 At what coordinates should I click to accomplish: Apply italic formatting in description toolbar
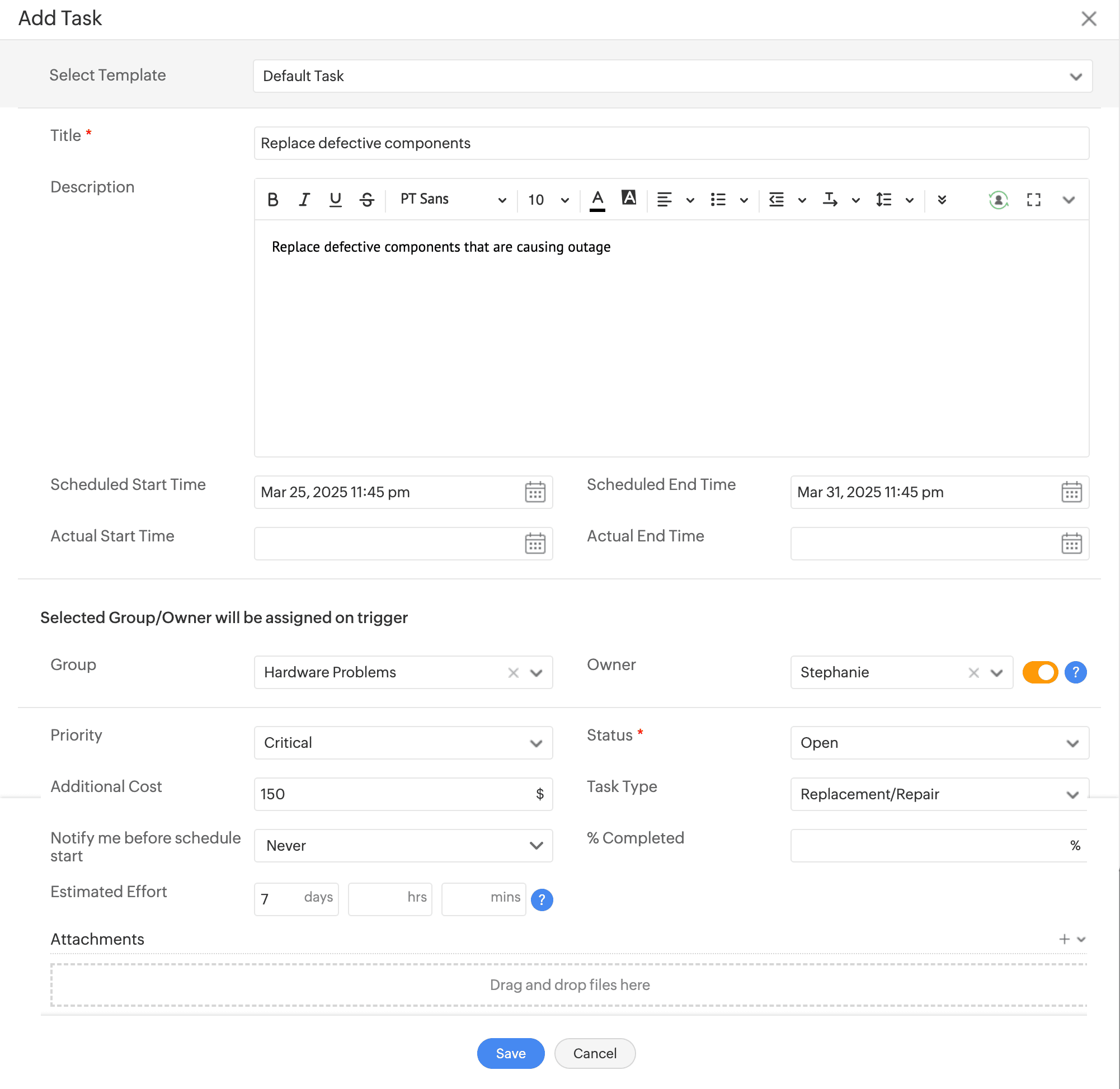click(304, 200)
